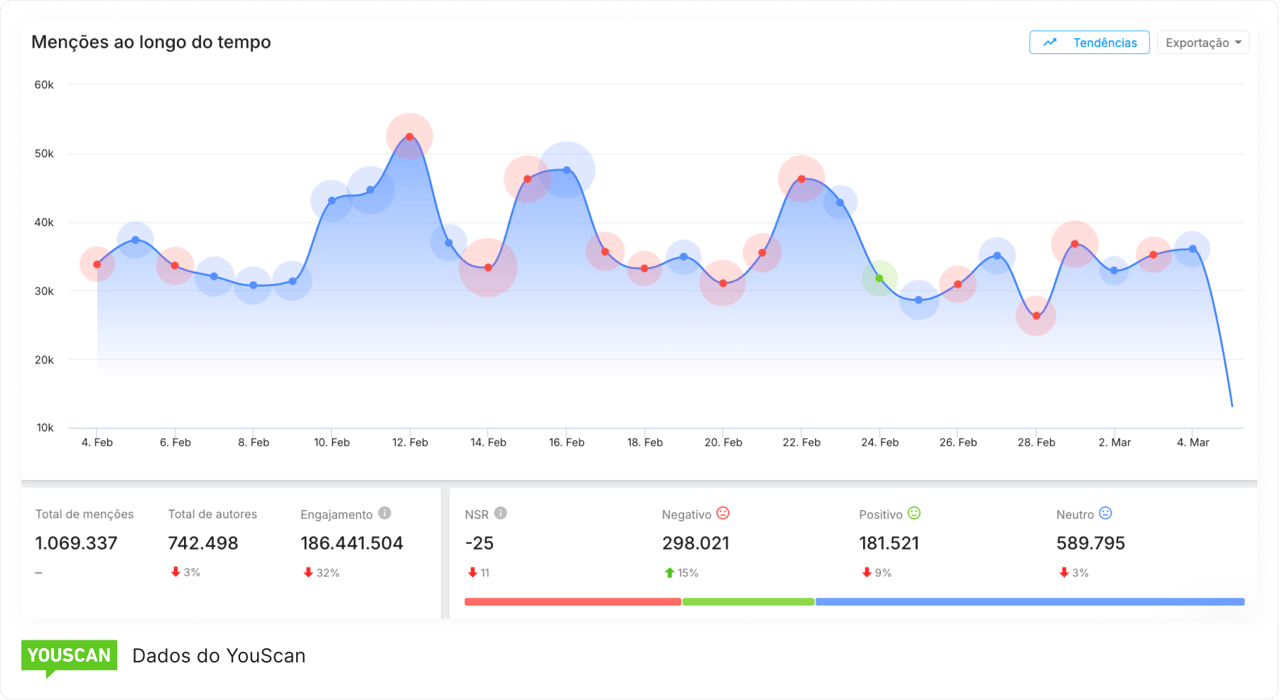Click the Engajamento info icon
The height and width of the screenshot is (700, 1280).
pyautogui.click(x=384, y=513)
